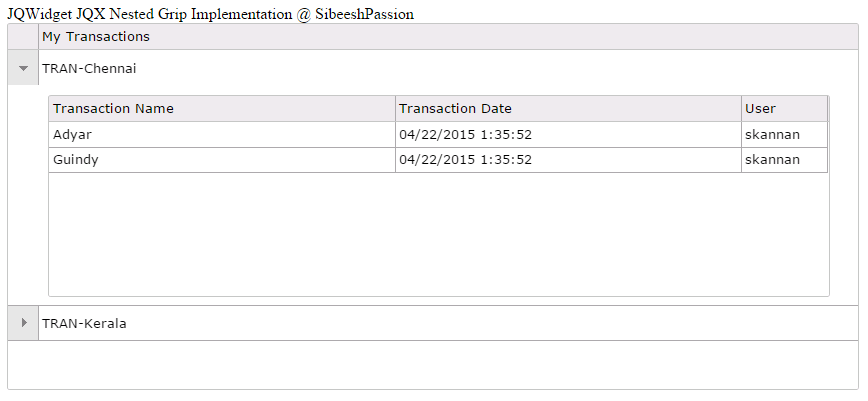
Task: Click the Transaction Name column header
Action: [x=114, y=109]
